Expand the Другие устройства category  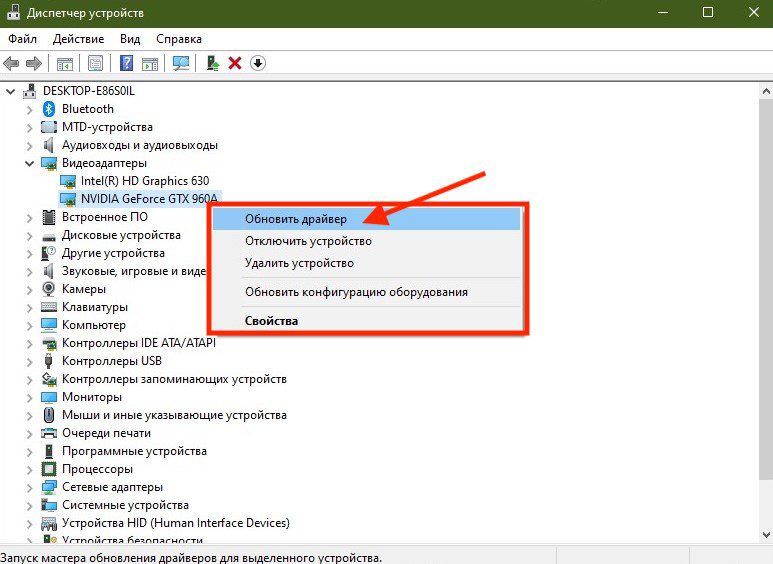(30, 253)
